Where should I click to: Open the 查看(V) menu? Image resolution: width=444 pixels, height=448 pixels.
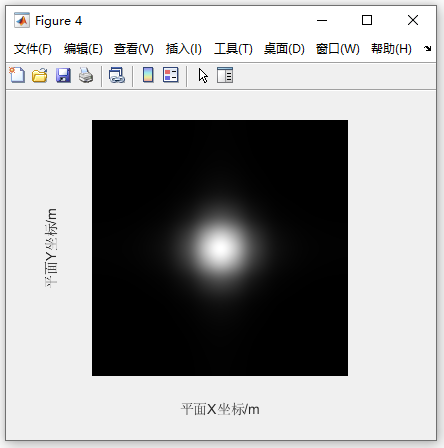click(134, 49)
